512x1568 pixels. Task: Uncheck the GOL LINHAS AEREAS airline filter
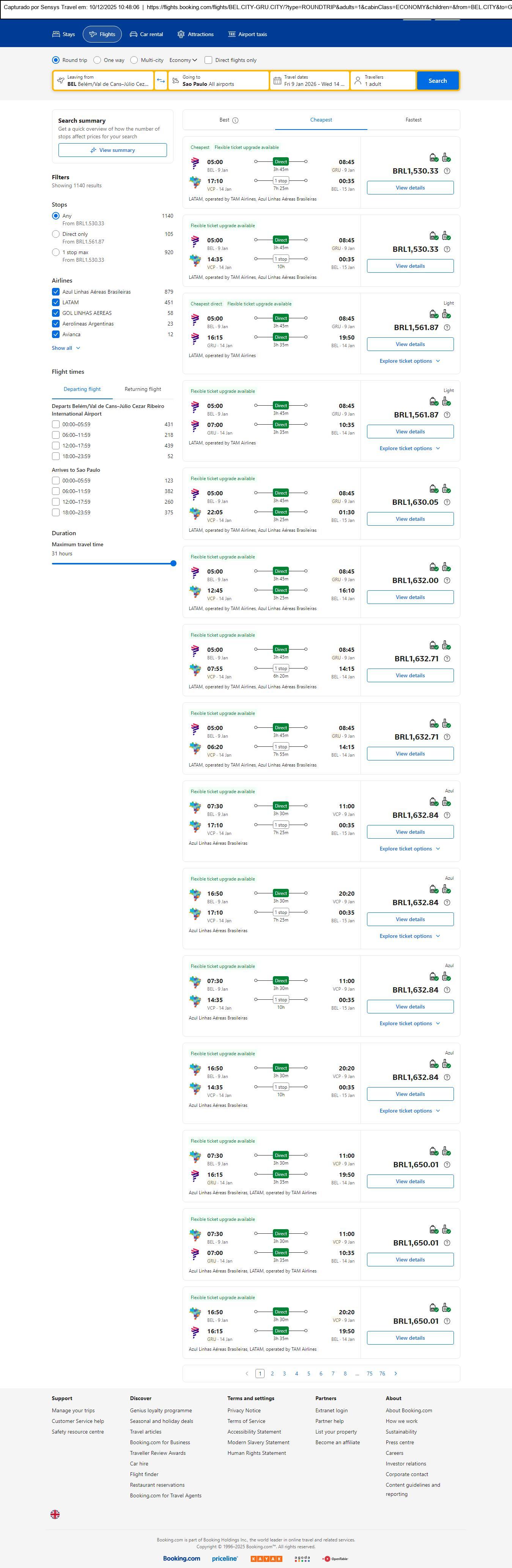pos(56,313)
